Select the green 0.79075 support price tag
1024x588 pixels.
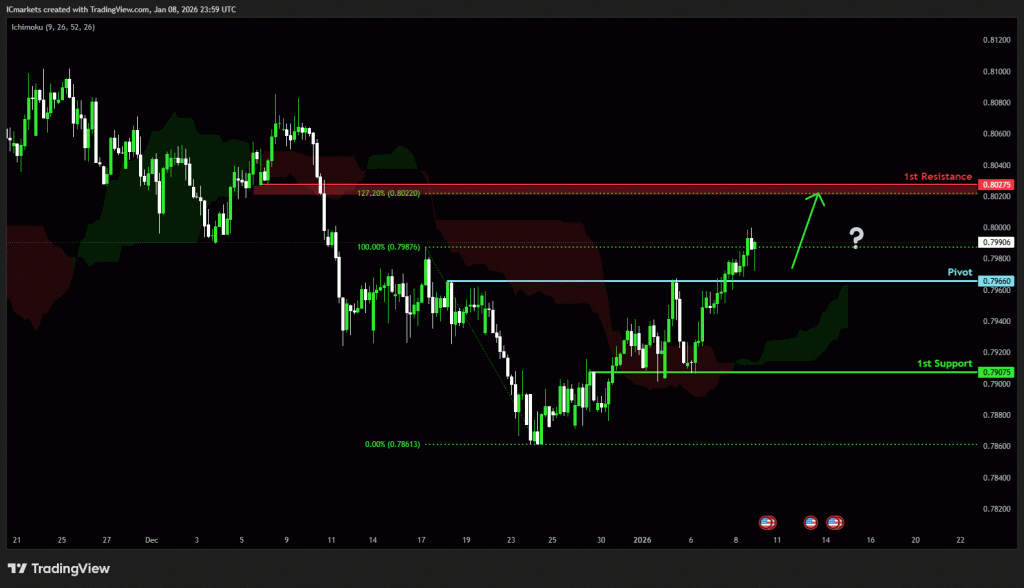coord(998,372)
